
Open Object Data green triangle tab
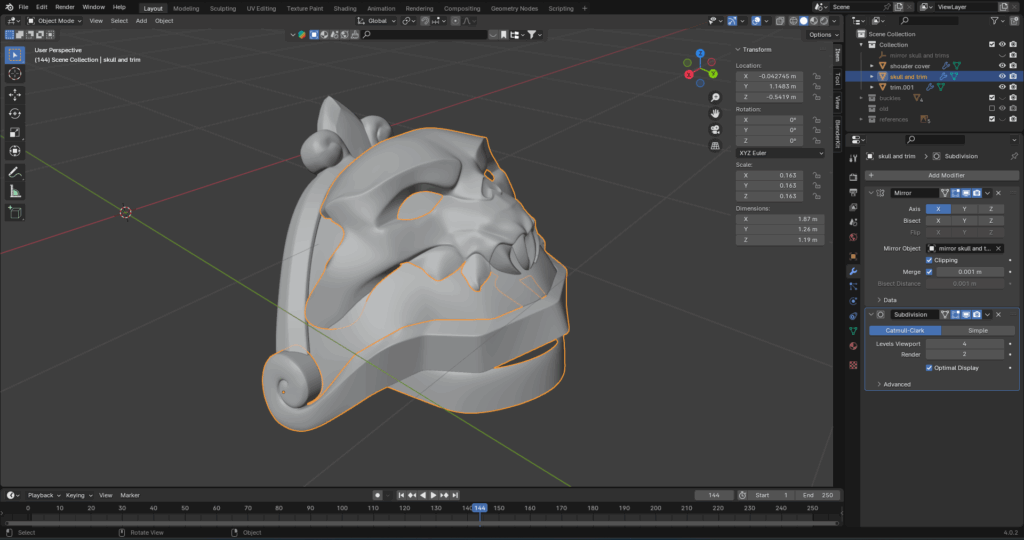[x=853, y=331]
